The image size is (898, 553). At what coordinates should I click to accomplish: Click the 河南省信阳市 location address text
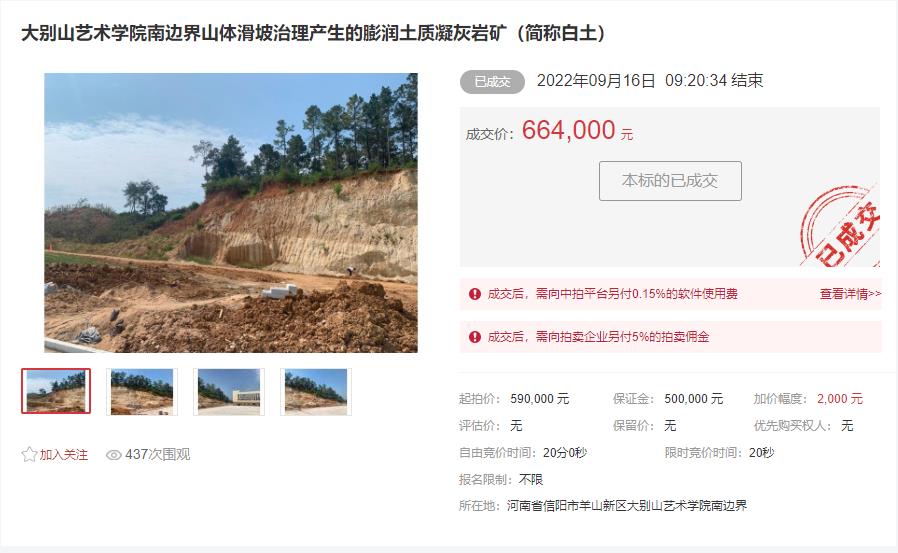[627, 506]
